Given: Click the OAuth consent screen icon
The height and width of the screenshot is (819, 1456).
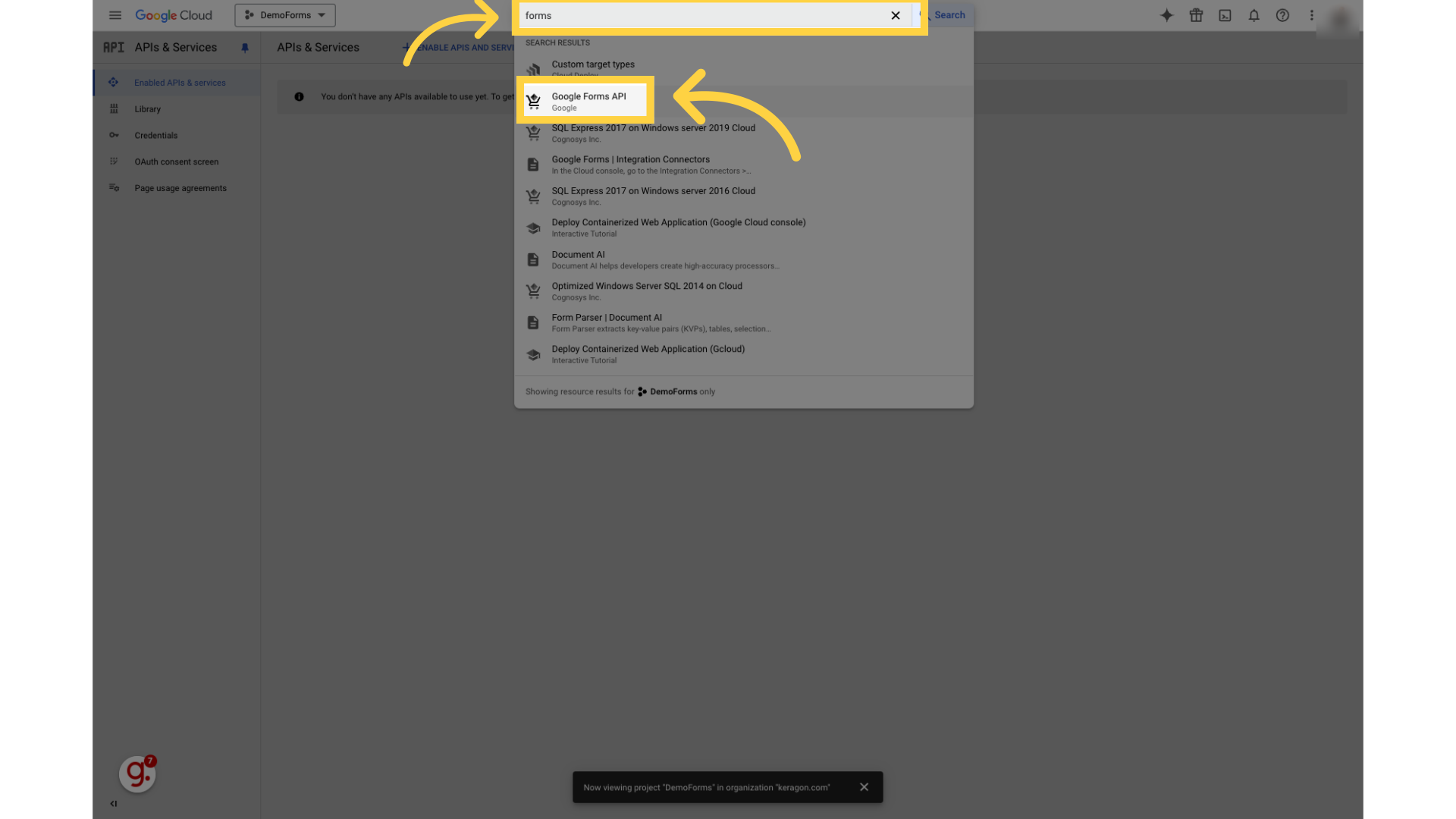Looking at the screenshot, I should 114,162.
